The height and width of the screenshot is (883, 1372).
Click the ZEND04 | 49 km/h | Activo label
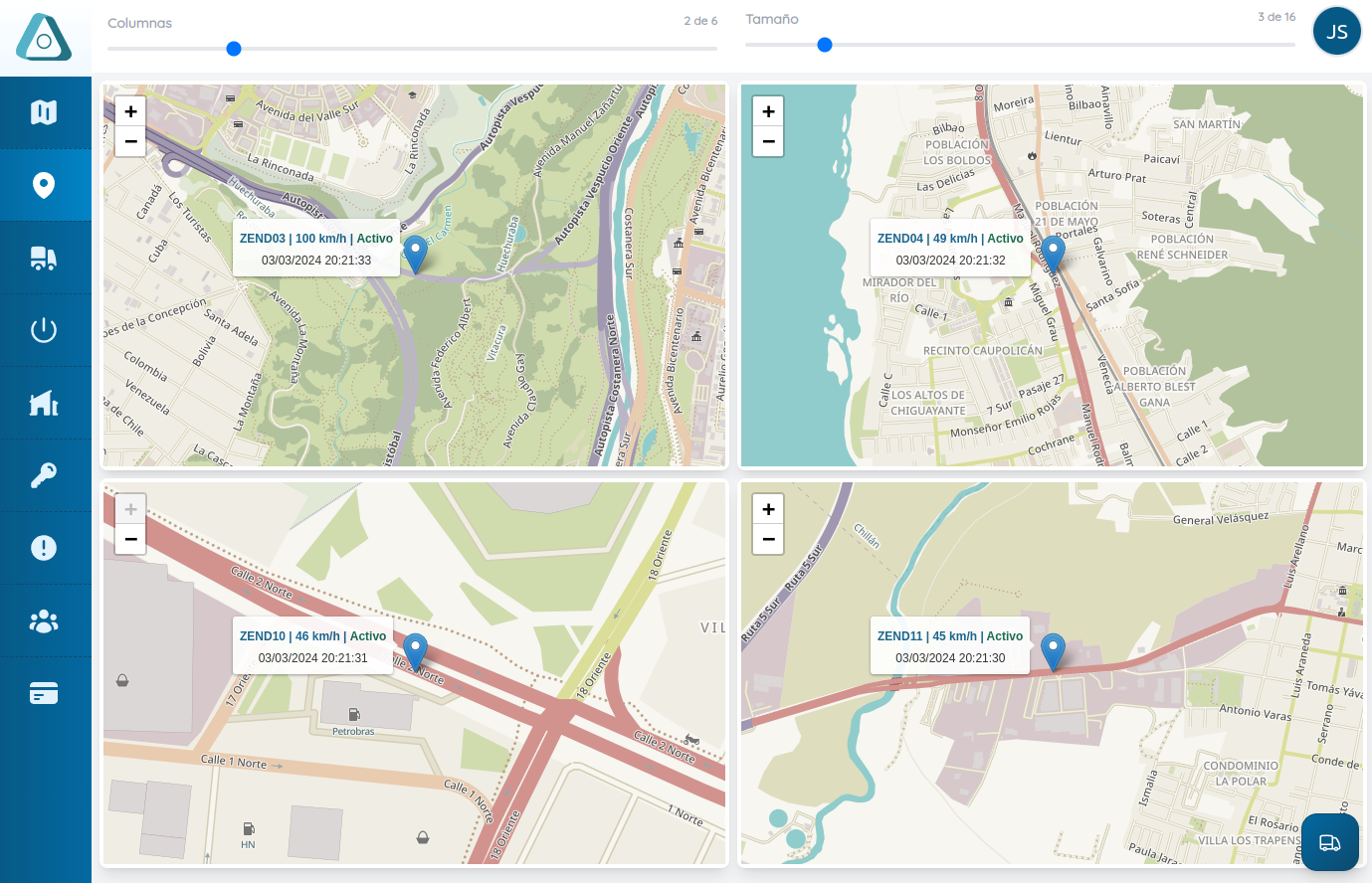[950, 239]
